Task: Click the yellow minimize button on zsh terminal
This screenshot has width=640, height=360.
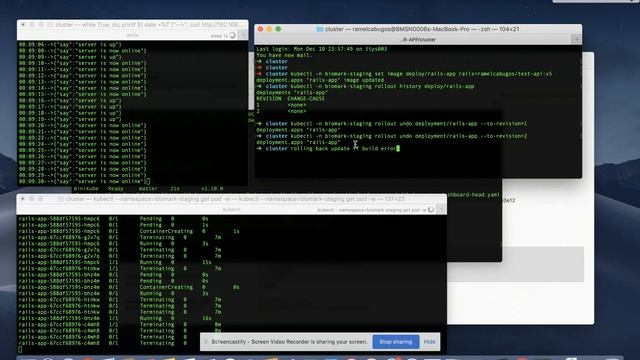Action: pyautogui.click(x=269, y=29)
